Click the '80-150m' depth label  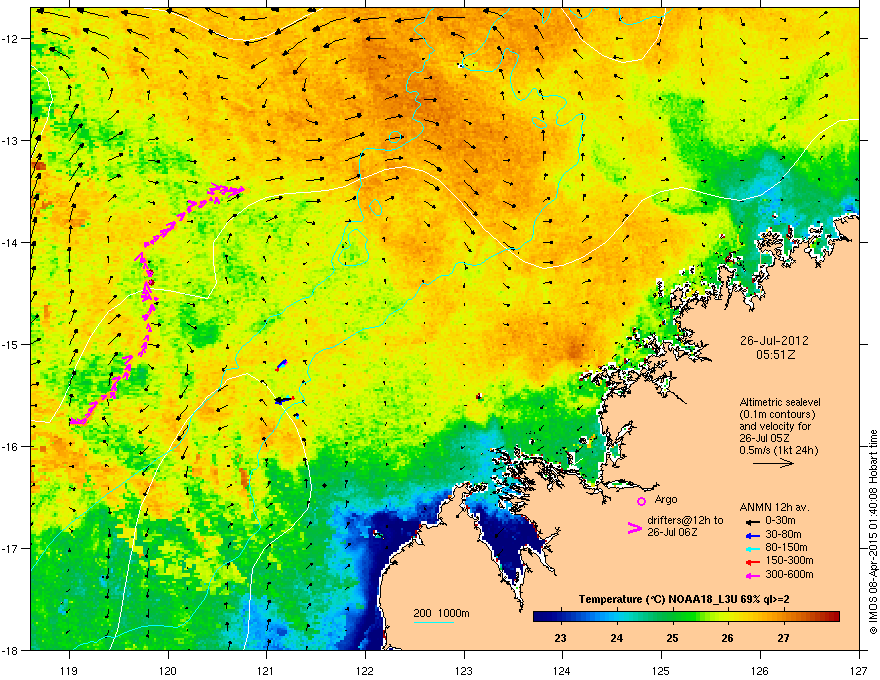[x=786, y=548]
